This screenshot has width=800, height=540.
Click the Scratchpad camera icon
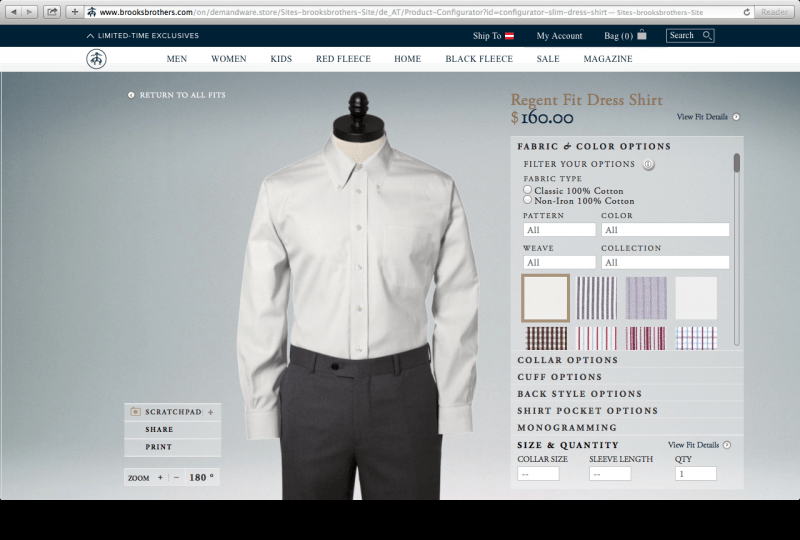click(x=135, y=411)
